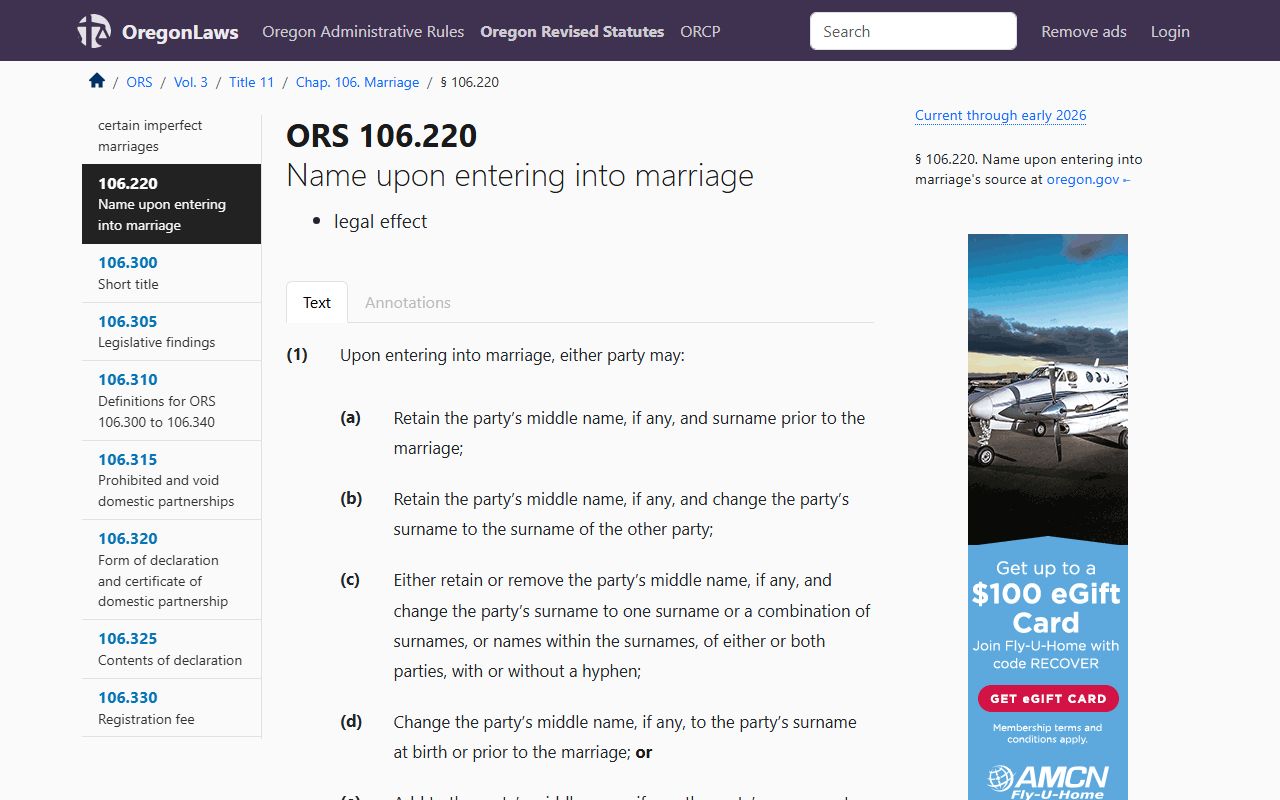1280x800 pixels.
Task: Open 106.310 Definitions sidebar item
Action: pyautogui.click(x=171, y=400)
